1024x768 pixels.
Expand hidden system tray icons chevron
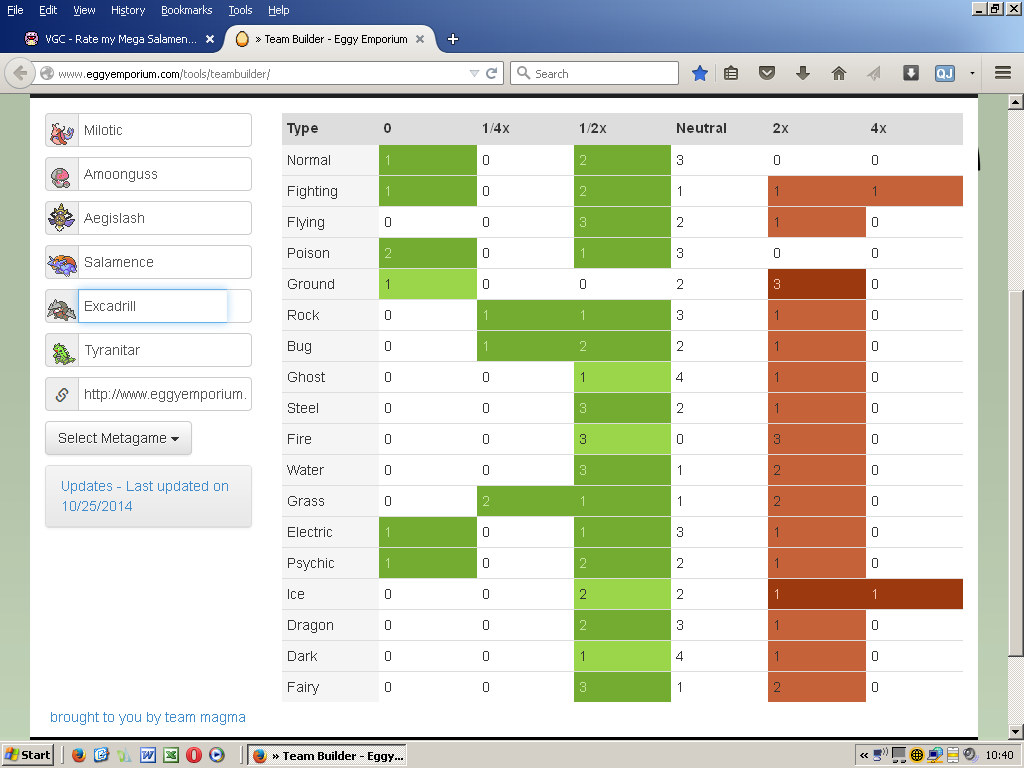click(x=863, y=756)
